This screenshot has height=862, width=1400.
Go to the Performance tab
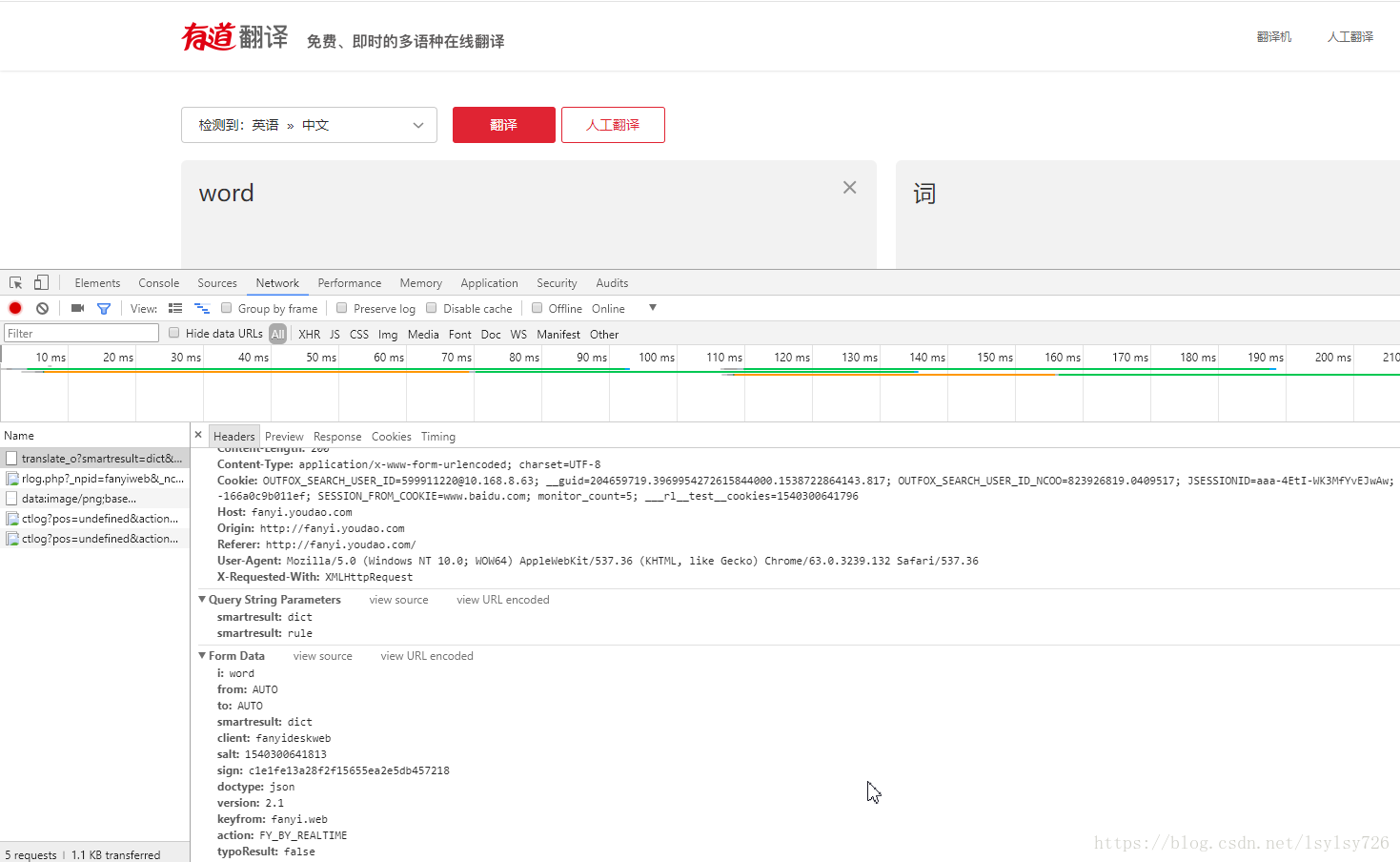pyautogui.click(x=350, y=283)
